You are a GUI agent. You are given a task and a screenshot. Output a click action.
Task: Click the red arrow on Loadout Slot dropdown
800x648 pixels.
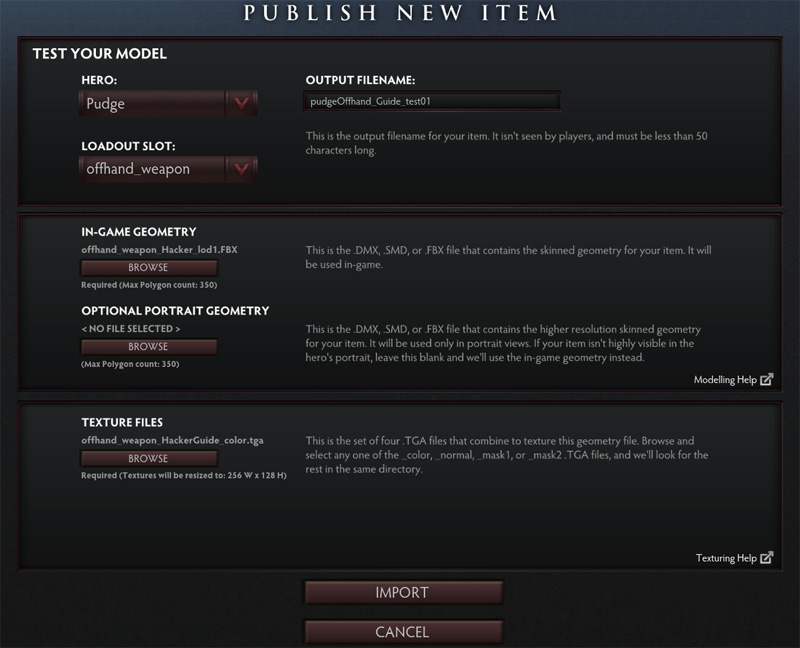click(241, 169)
